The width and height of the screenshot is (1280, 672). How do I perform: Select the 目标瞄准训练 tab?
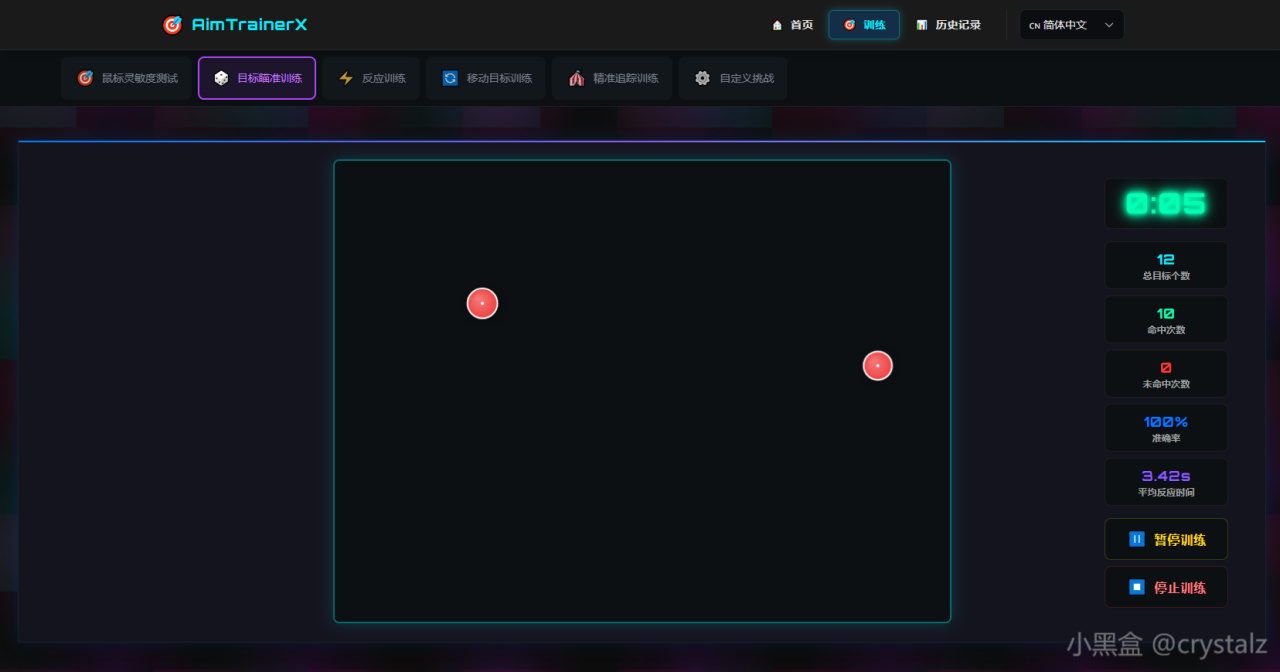257,78
